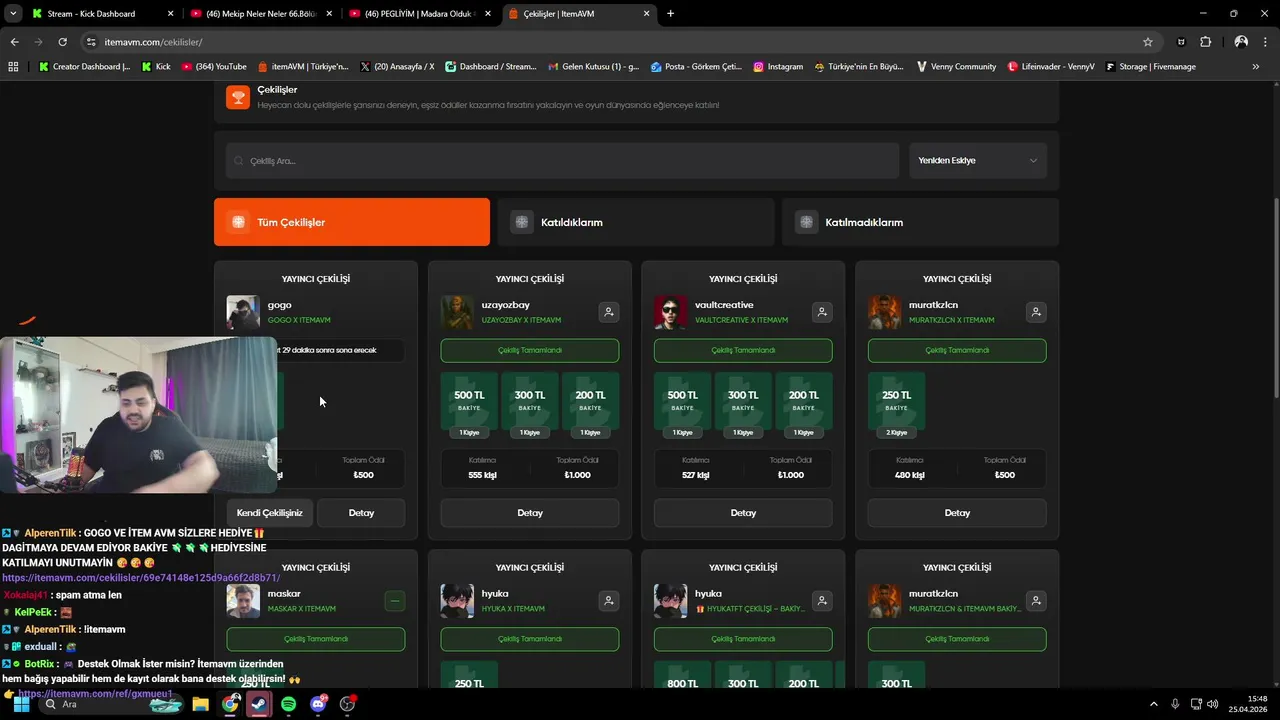Viewport: 1280px width, 720px height.
Task: Open Spotify from the taskbar
Action: pyautogui.click(x=288, y=704)
